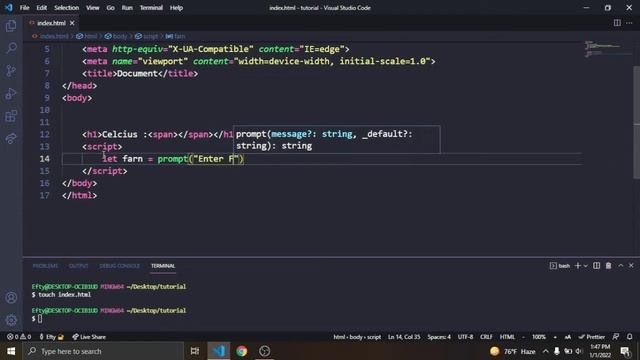Open the Selection menu
Screen dimensions: 640x360
pyautogui.click(x=67, y=8)
